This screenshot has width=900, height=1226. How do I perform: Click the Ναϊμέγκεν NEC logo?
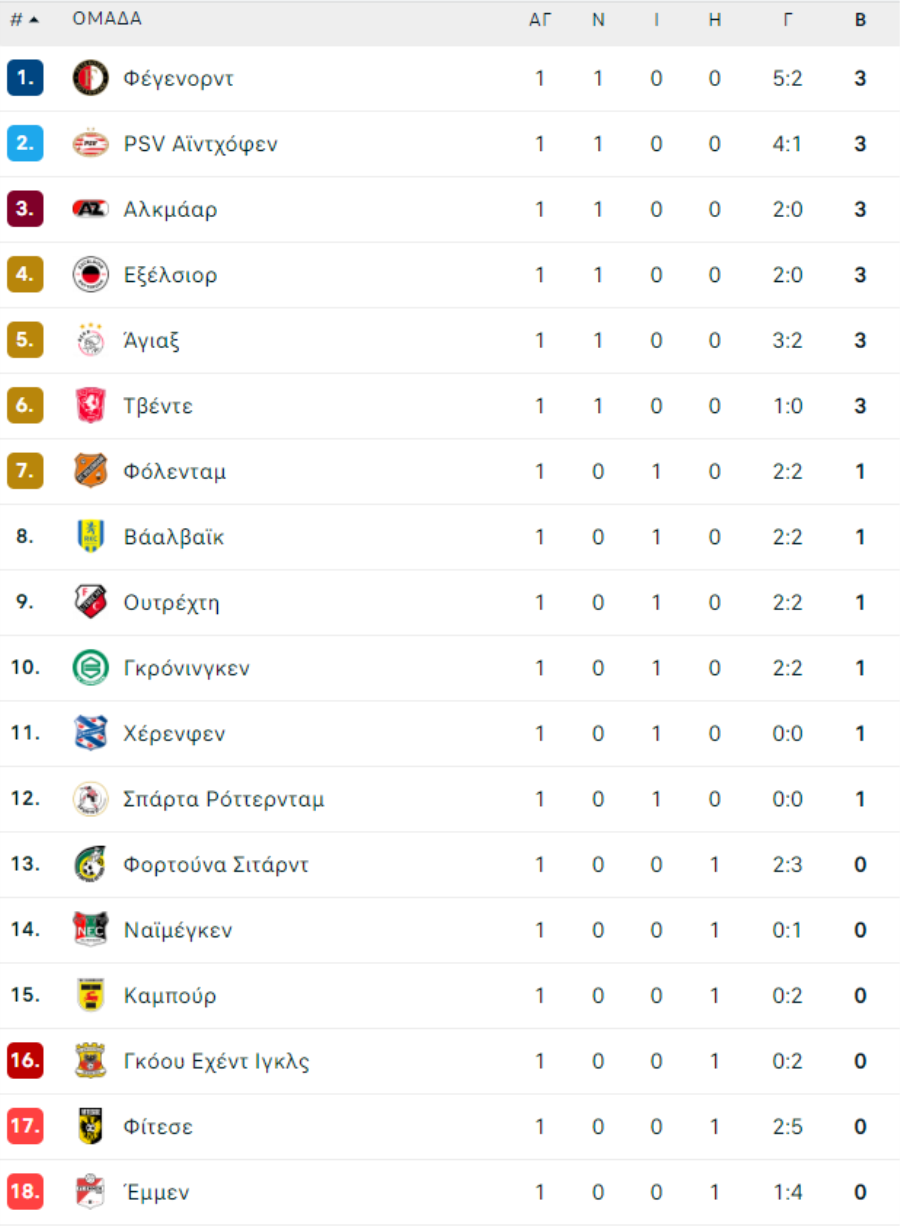click(x=91, y=930)
